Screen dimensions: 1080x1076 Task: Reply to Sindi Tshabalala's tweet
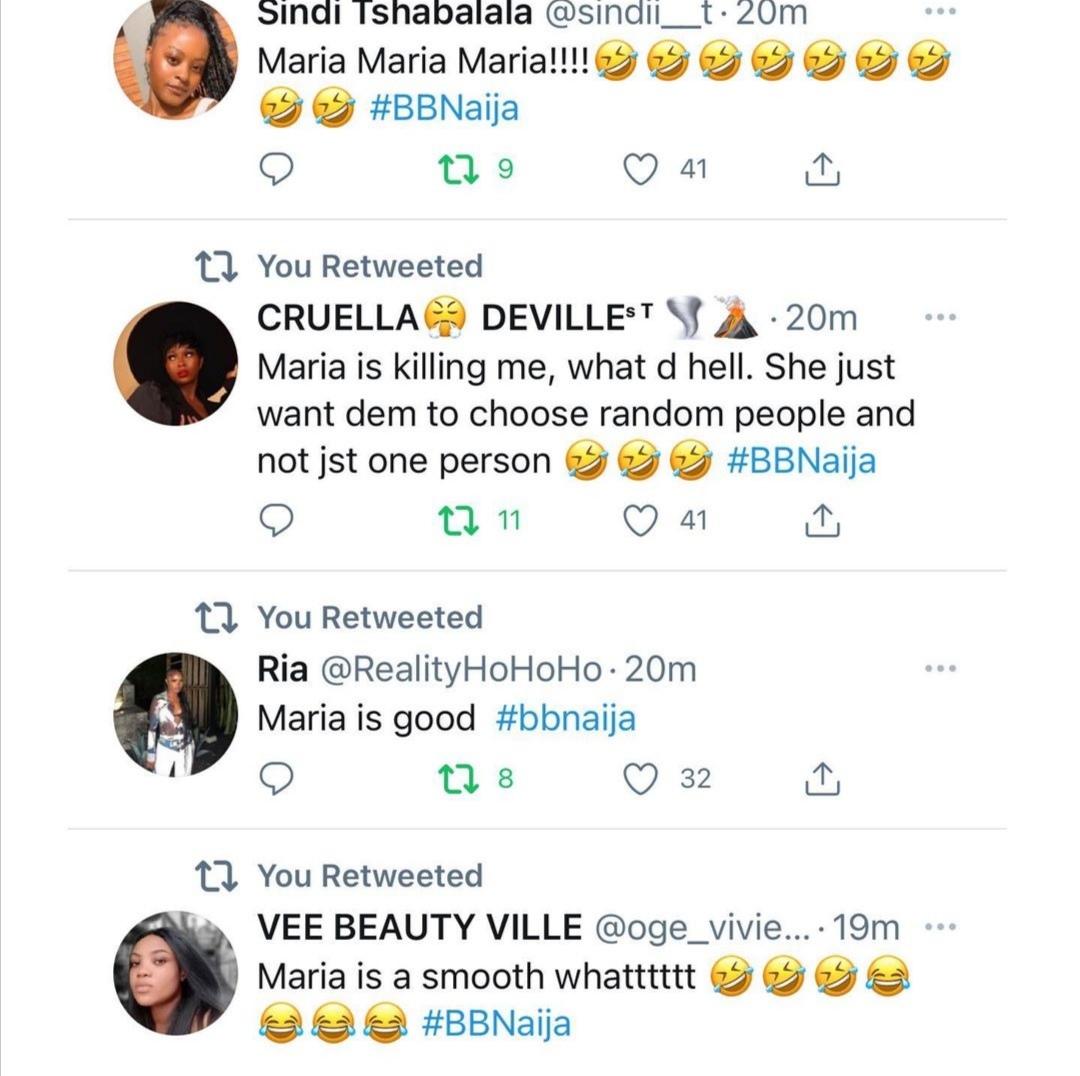(x=276, y=170)
